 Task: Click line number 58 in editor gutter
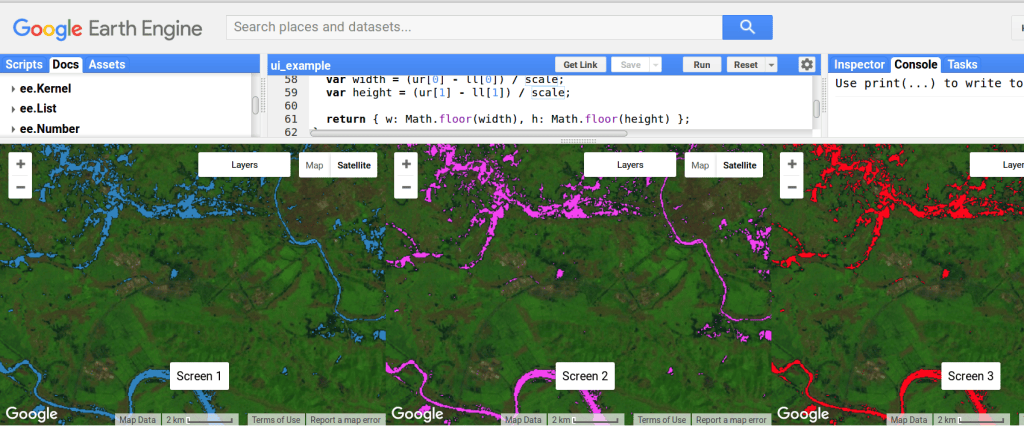pos(291,80)
